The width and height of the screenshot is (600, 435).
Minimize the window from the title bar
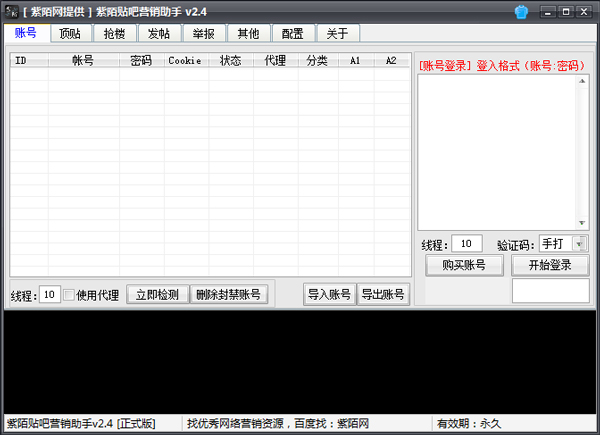(547, 11)
